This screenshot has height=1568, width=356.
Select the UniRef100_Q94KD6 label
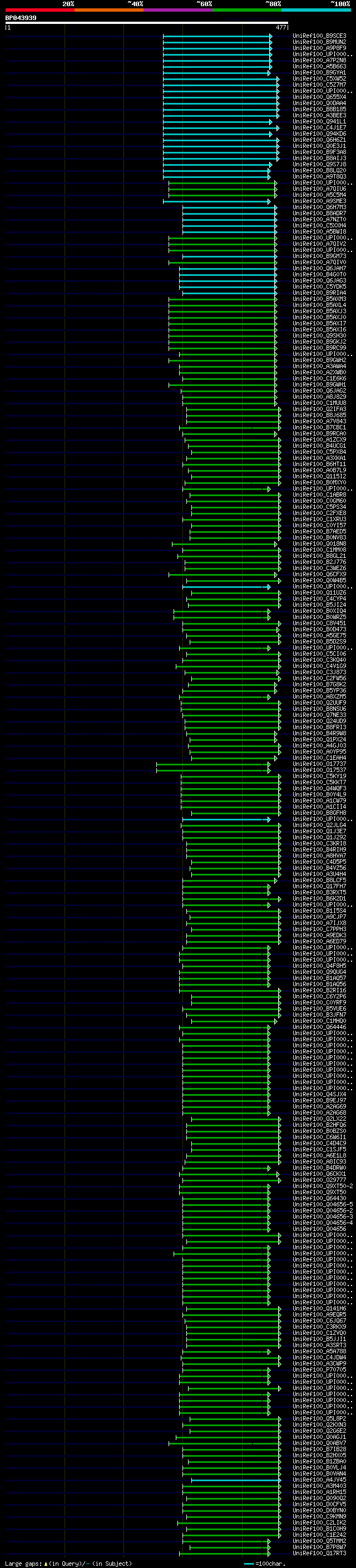[319, 134]
